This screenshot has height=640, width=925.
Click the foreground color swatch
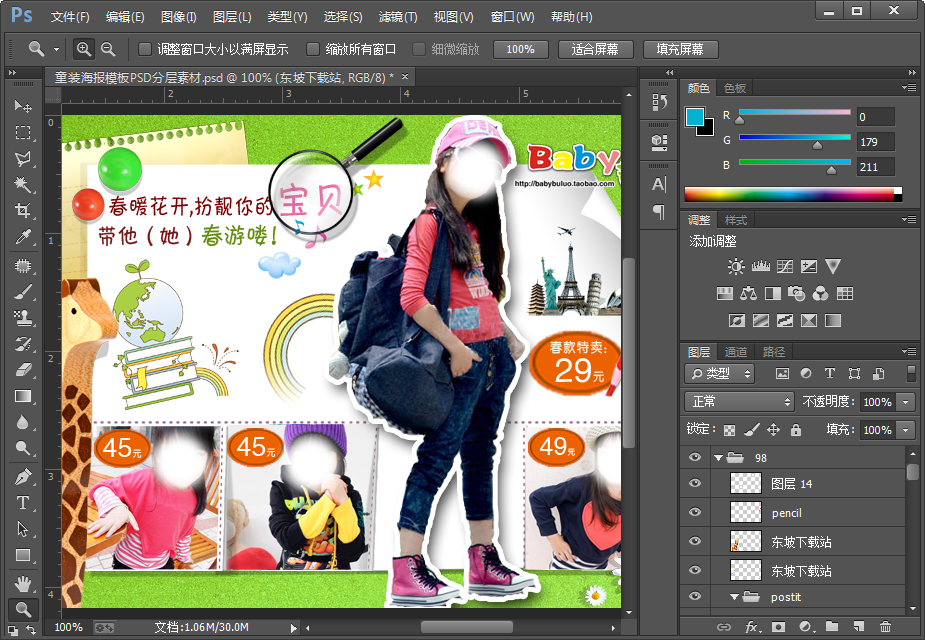coord(694,116)
